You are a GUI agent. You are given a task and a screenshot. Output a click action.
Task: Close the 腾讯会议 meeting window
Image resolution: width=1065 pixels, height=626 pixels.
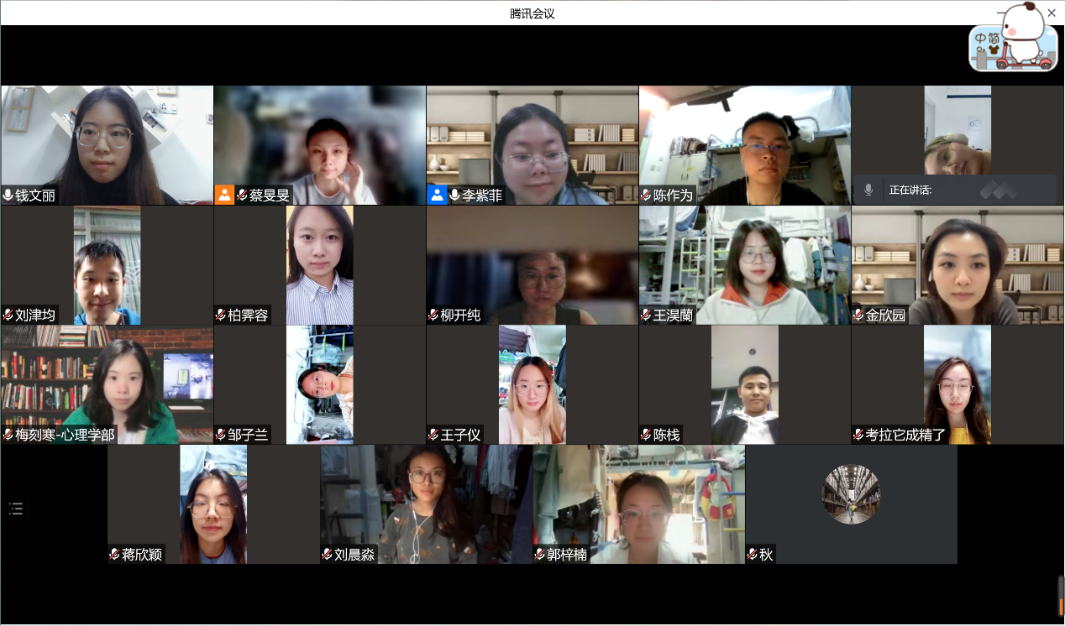click(1051, 13)
